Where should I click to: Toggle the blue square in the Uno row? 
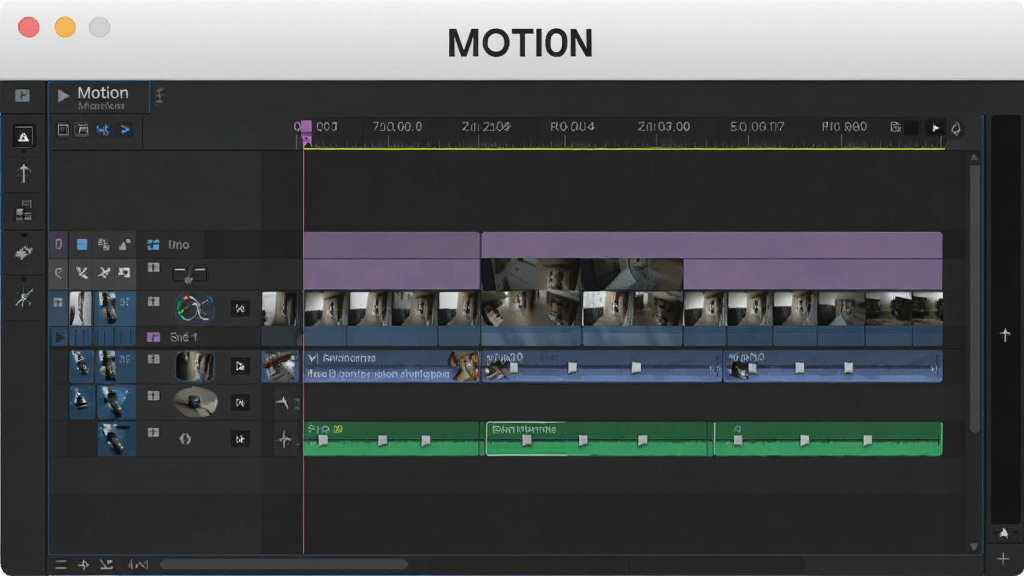(x=82, y=244)
